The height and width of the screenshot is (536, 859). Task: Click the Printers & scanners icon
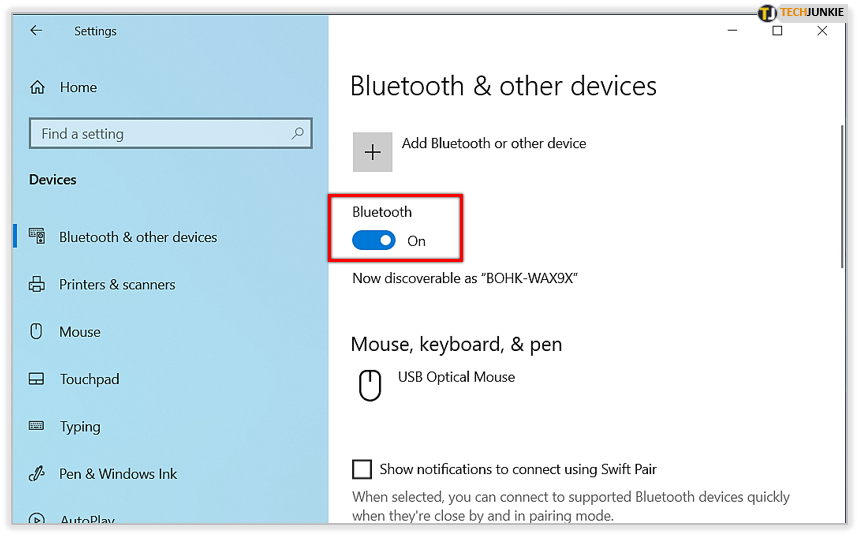click(37, 284)
